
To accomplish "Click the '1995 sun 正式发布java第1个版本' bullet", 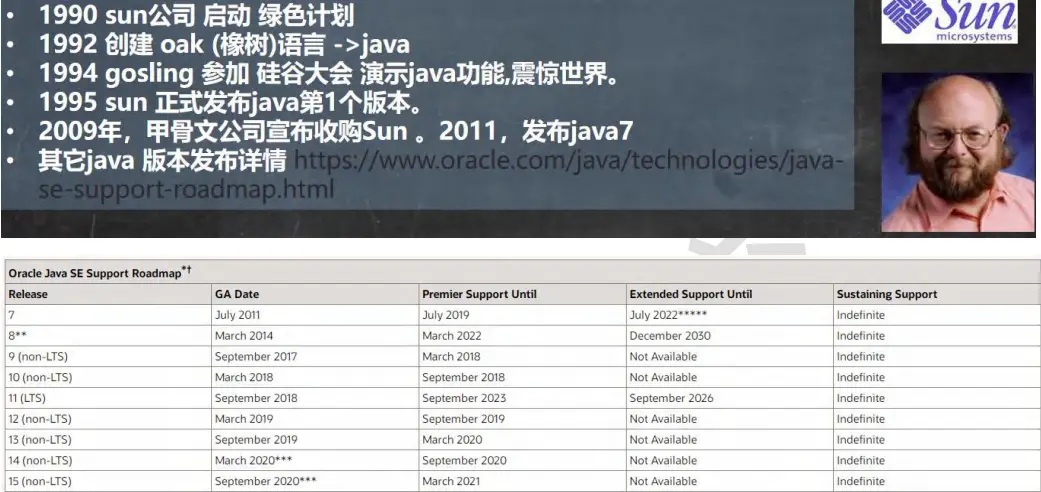I will pos(231,103).
